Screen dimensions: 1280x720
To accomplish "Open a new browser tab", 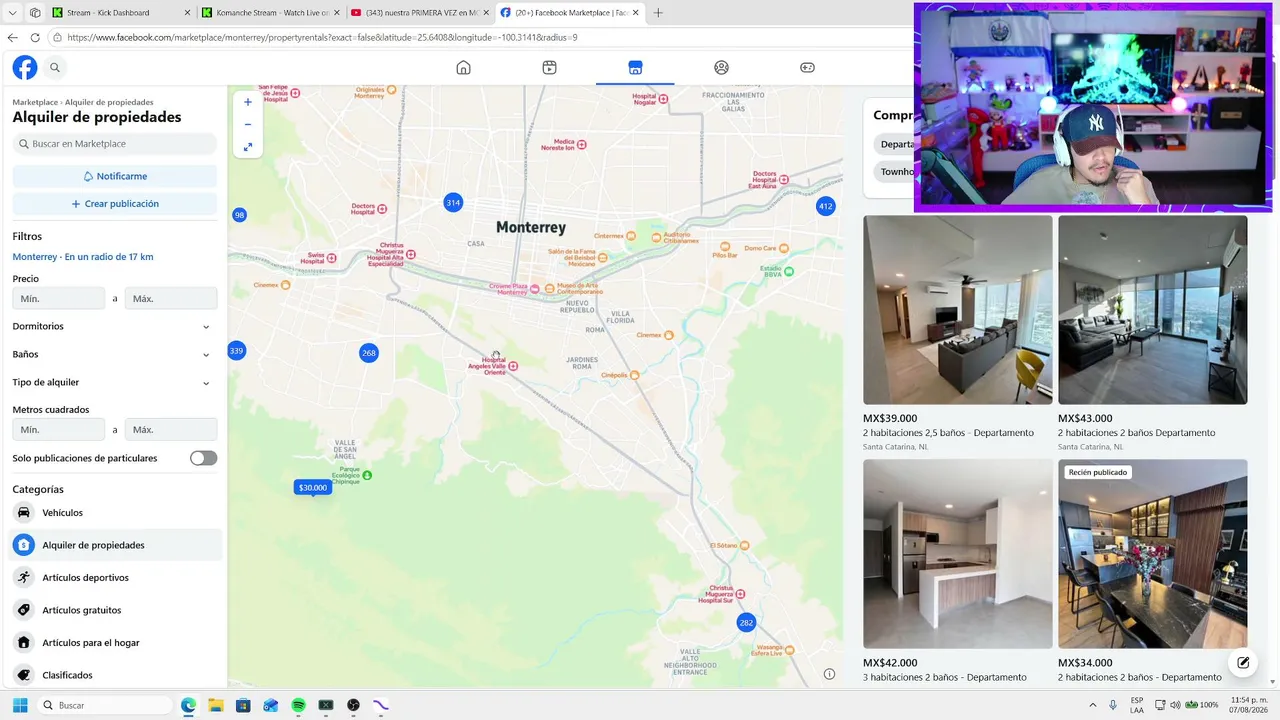I will click(658, 13).
